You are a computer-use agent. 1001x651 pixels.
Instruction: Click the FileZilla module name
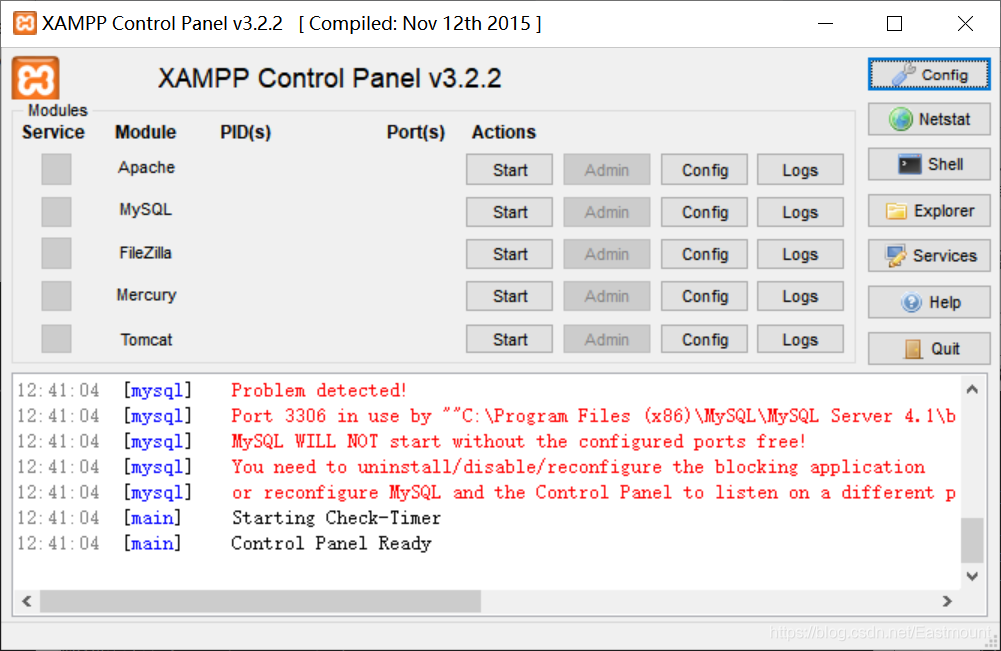146,253
